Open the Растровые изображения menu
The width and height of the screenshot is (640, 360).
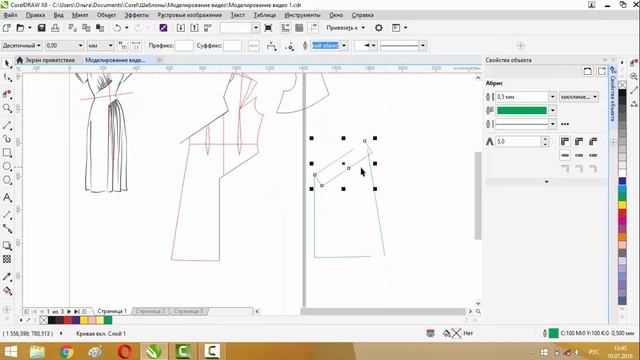pyautogui.click(x=189, y=15)
